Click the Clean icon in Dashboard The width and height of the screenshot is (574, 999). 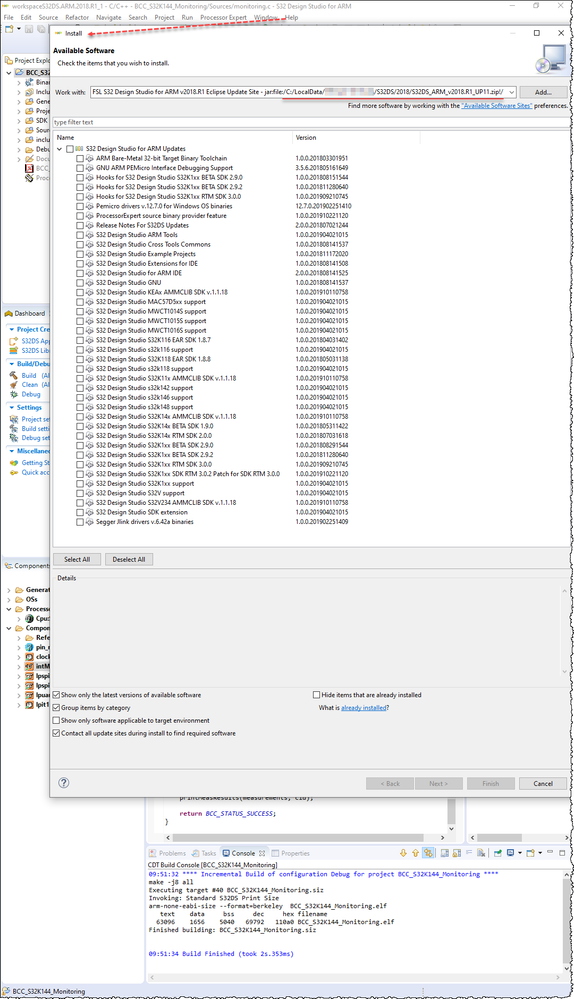point(13,385)
